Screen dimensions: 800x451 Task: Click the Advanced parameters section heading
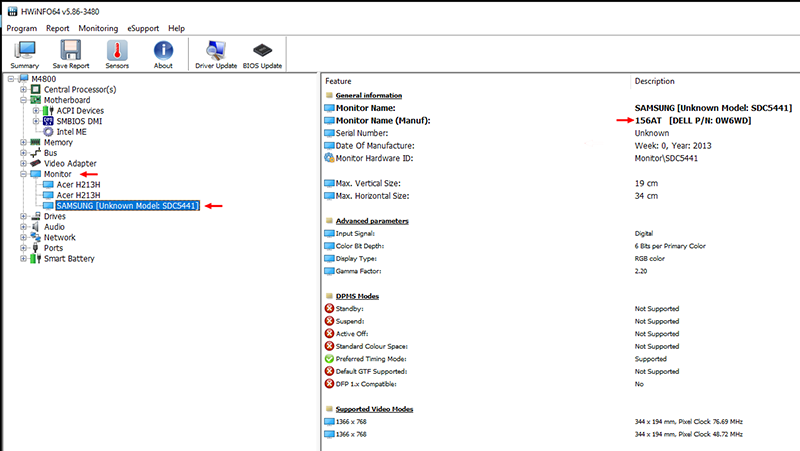(372, 221)
